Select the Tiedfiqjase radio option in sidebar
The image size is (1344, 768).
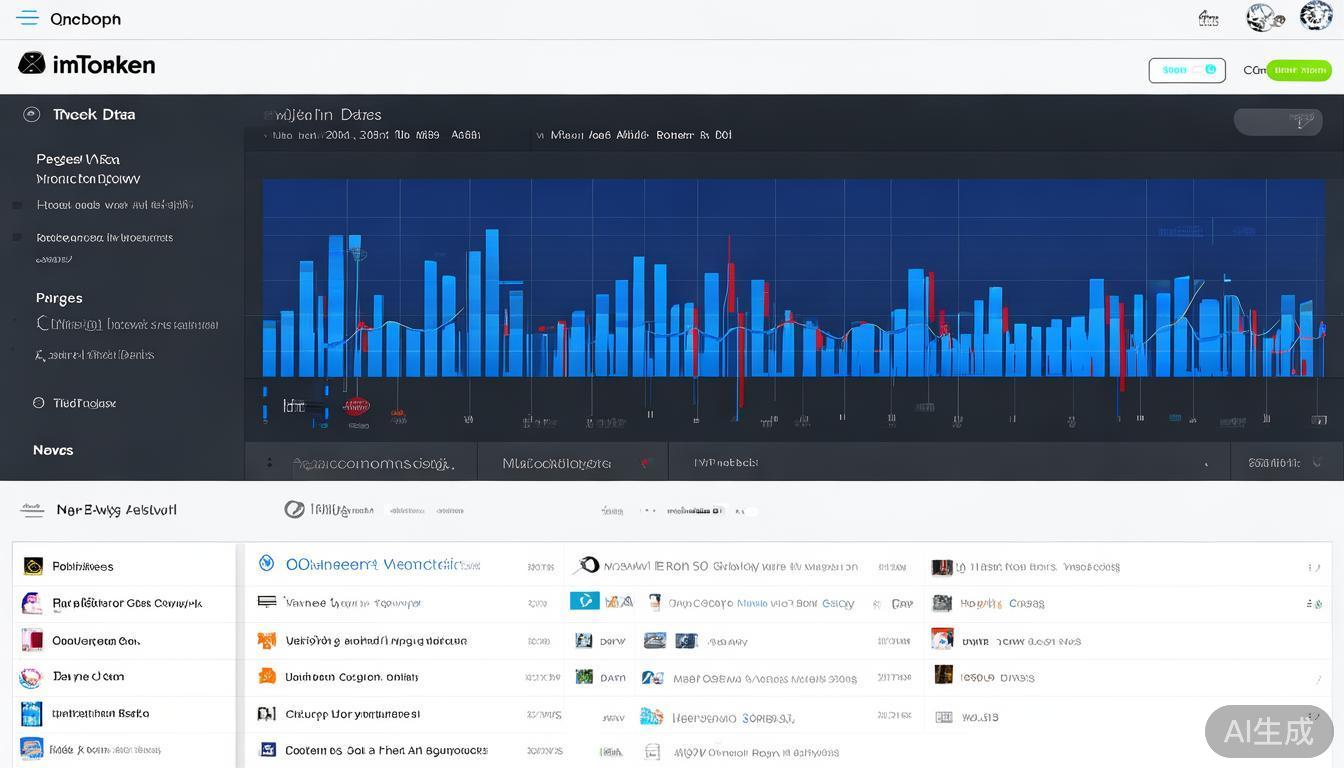click(x=39, y=403)
